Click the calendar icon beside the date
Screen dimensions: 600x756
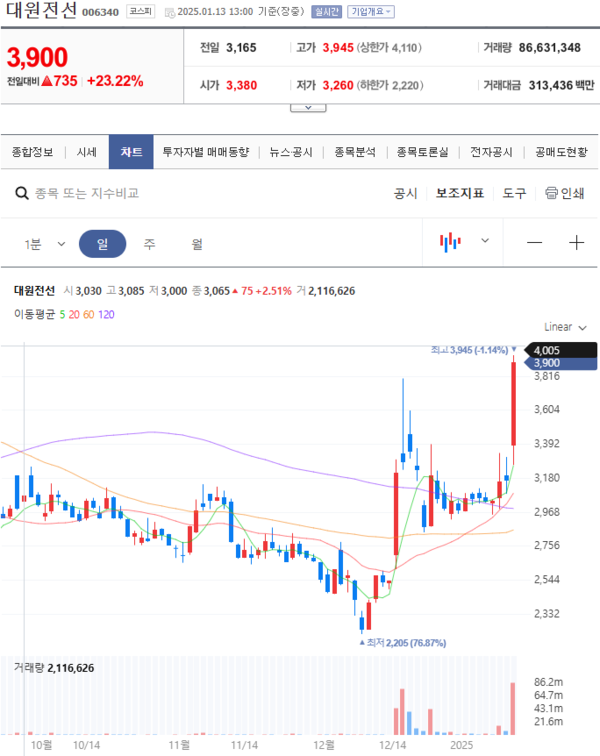point(169,13)
